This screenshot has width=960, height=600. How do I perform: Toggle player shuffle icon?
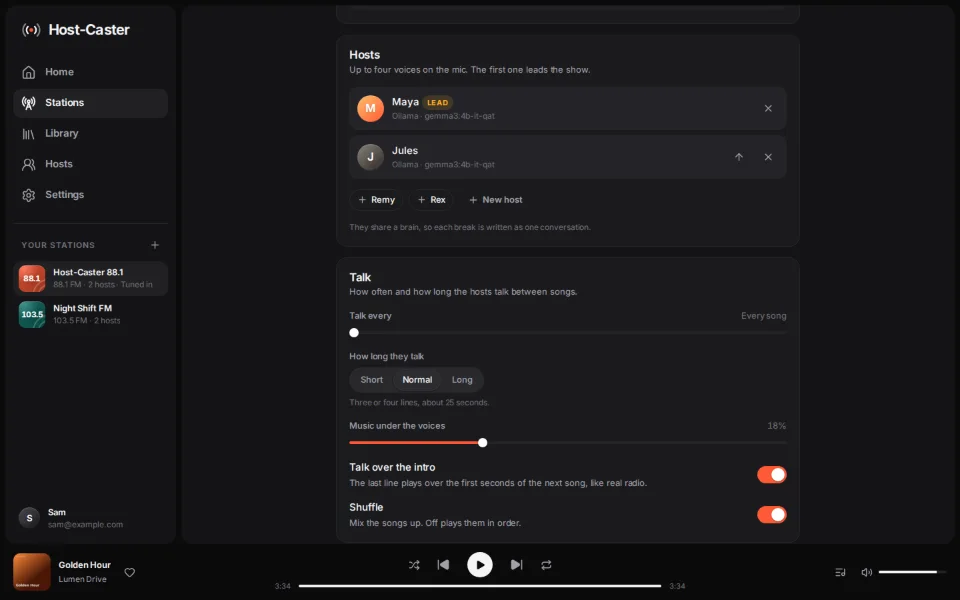pos(414,565)
